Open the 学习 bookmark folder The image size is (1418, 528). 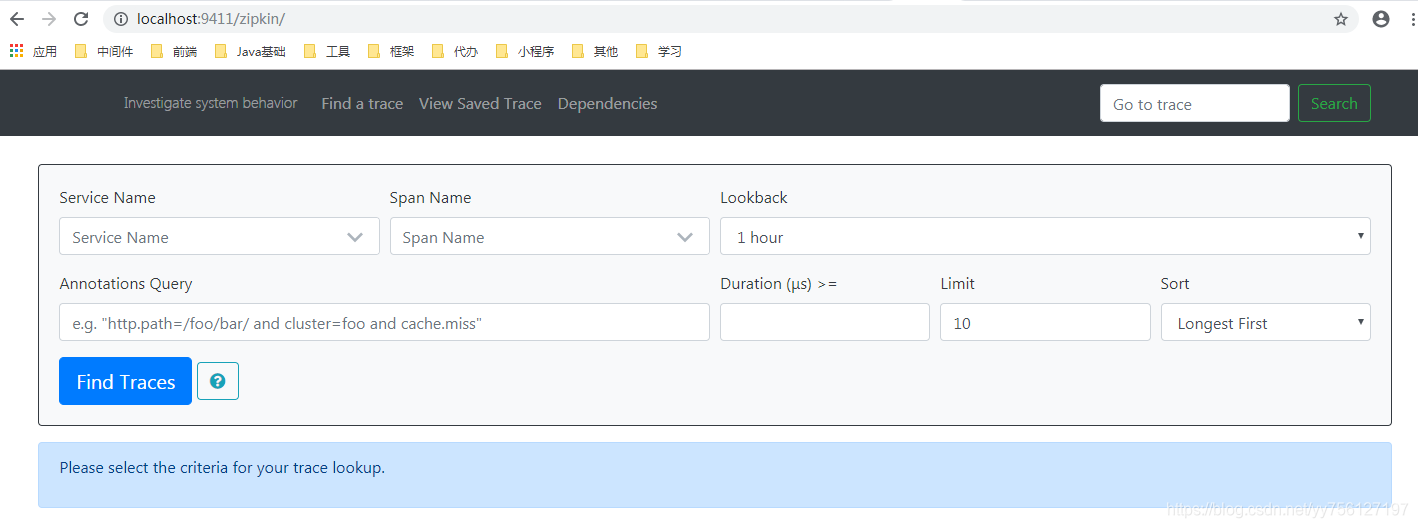[x=659, y=51]
